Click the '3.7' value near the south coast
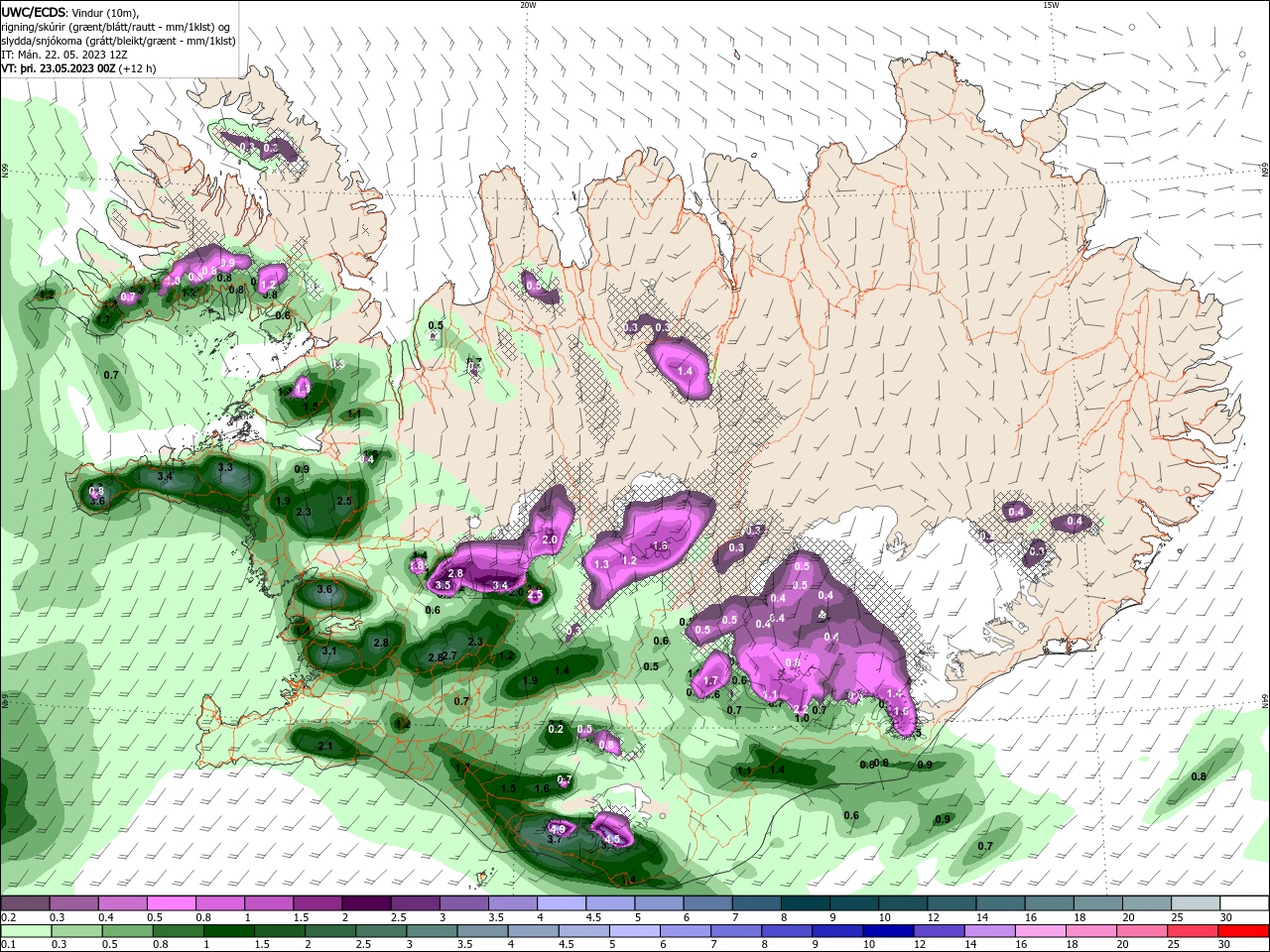The width and height of the screenshot is (1270, 952). pos(555,839)
